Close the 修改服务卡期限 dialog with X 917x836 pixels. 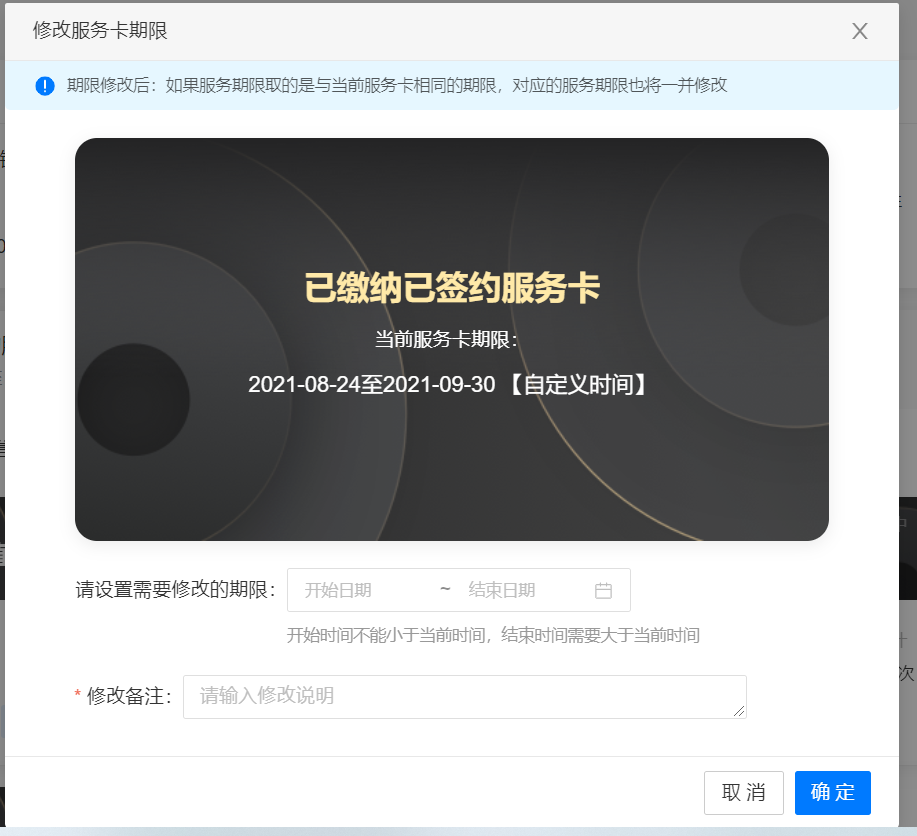coord(859,31)
